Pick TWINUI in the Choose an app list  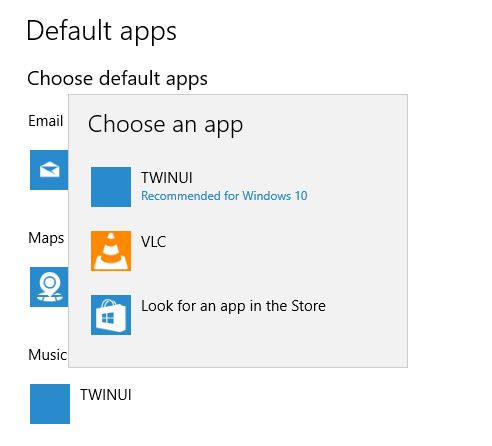pyautogui.click(x=167, y=178)
